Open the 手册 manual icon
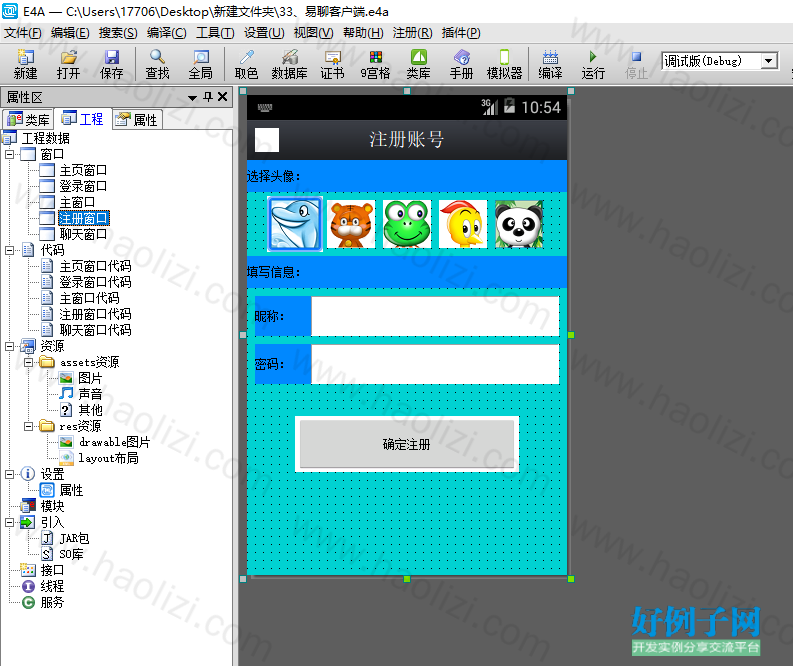The width and height of the screenshot is (793, 666). (462, 64)
